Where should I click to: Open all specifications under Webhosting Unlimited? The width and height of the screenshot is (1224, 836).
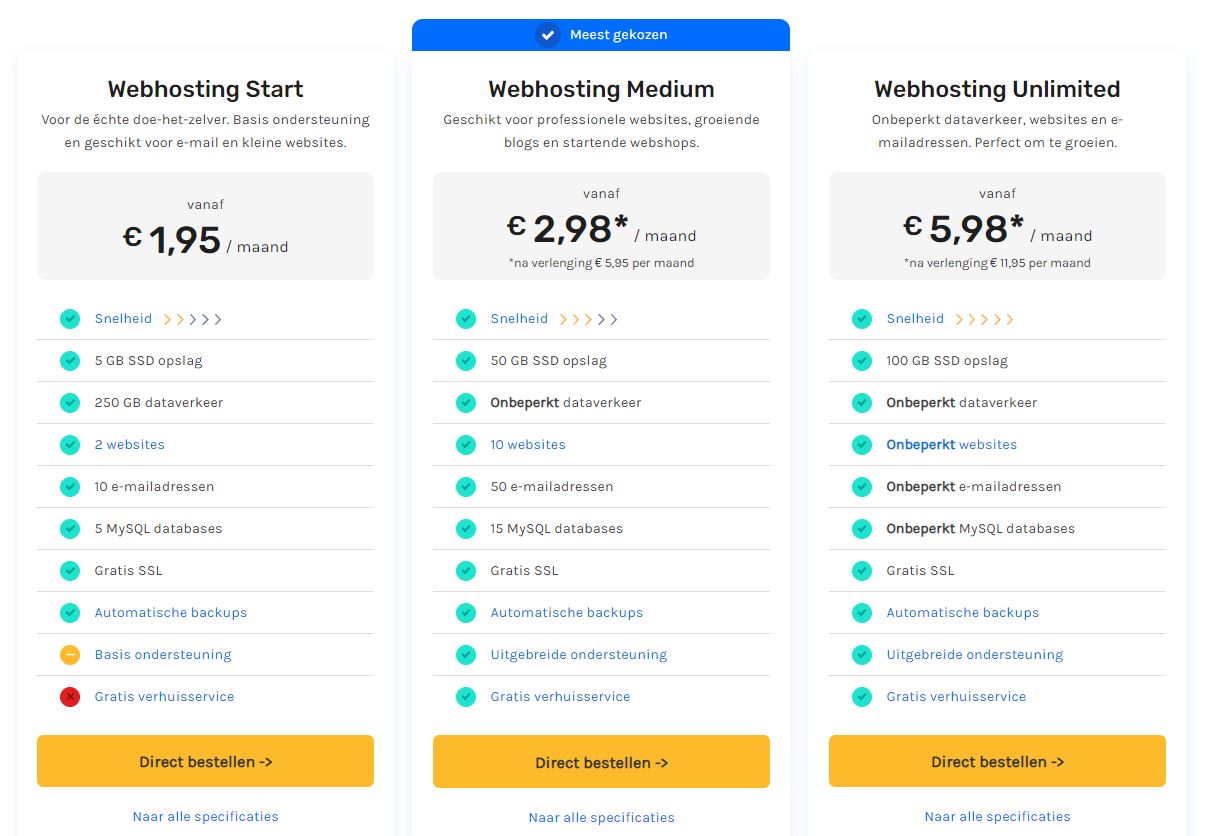[x=997, y=817]
